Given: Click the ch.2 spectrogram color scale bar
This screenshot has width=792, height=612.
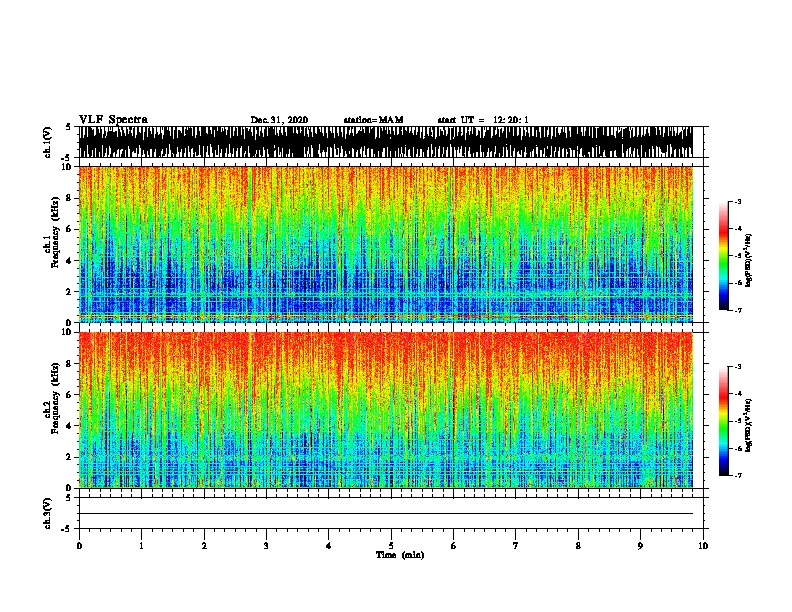Looking at the screenshot, I should tap(724, 421).
